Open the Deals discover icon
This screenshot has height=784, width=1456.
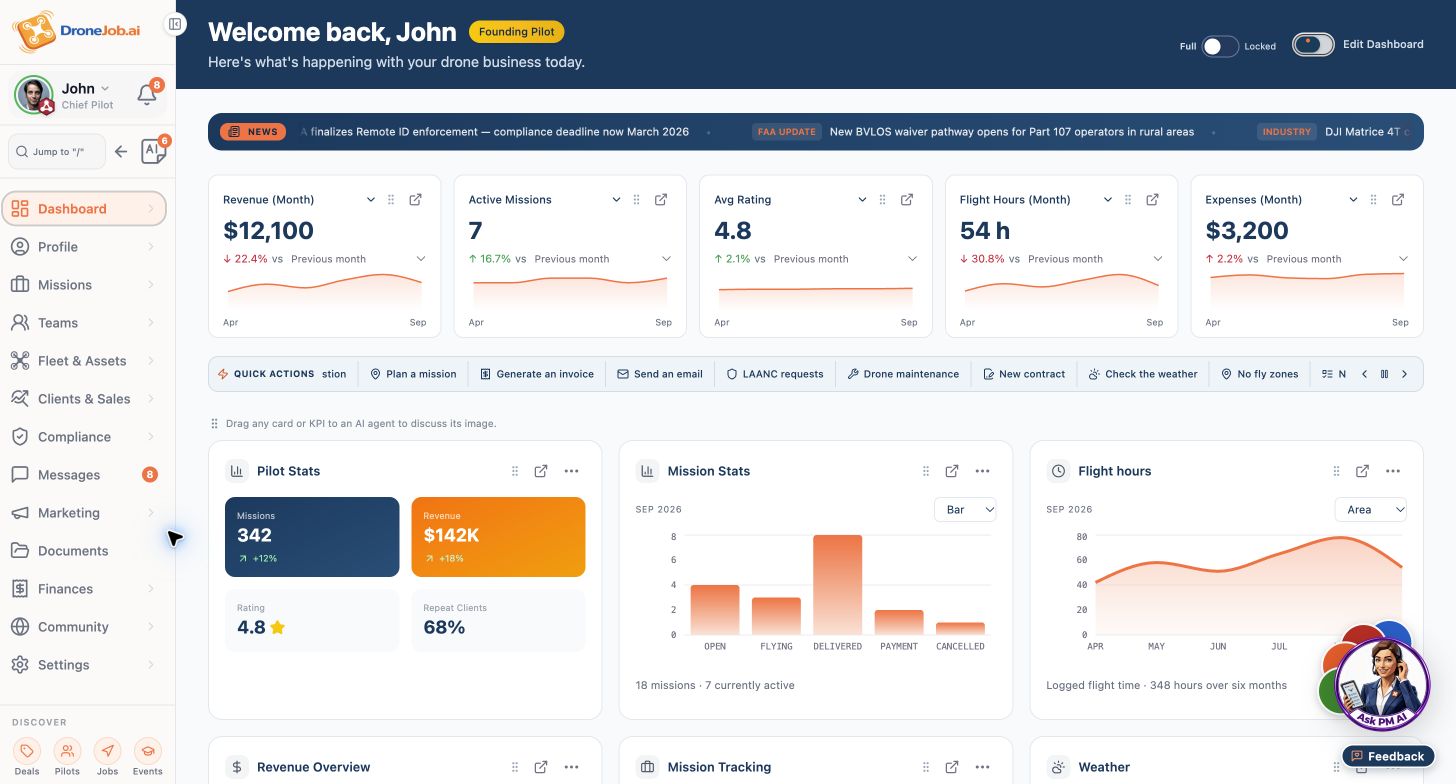(27, 751)
